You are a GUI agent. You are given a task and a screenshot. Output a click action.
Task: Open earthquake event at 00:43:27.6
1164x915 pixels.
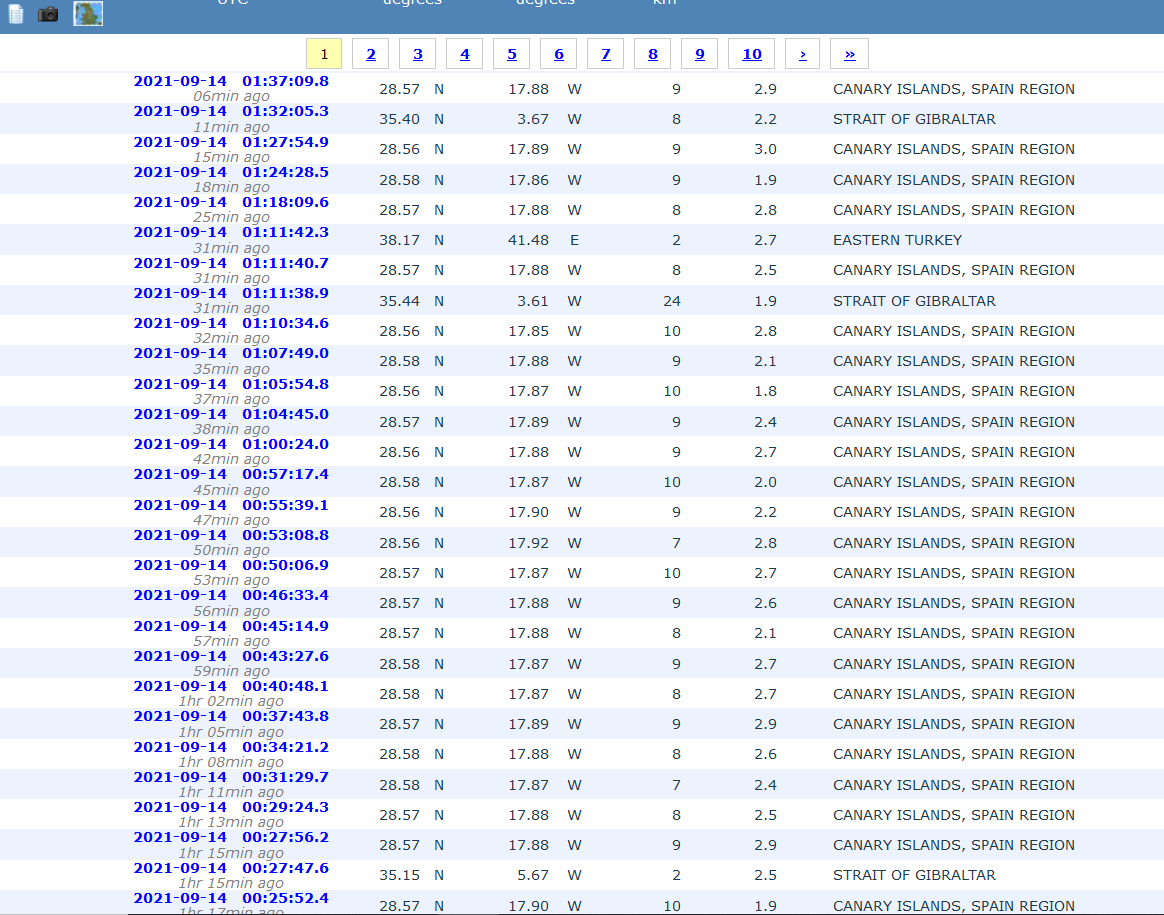tap(231, 656)
